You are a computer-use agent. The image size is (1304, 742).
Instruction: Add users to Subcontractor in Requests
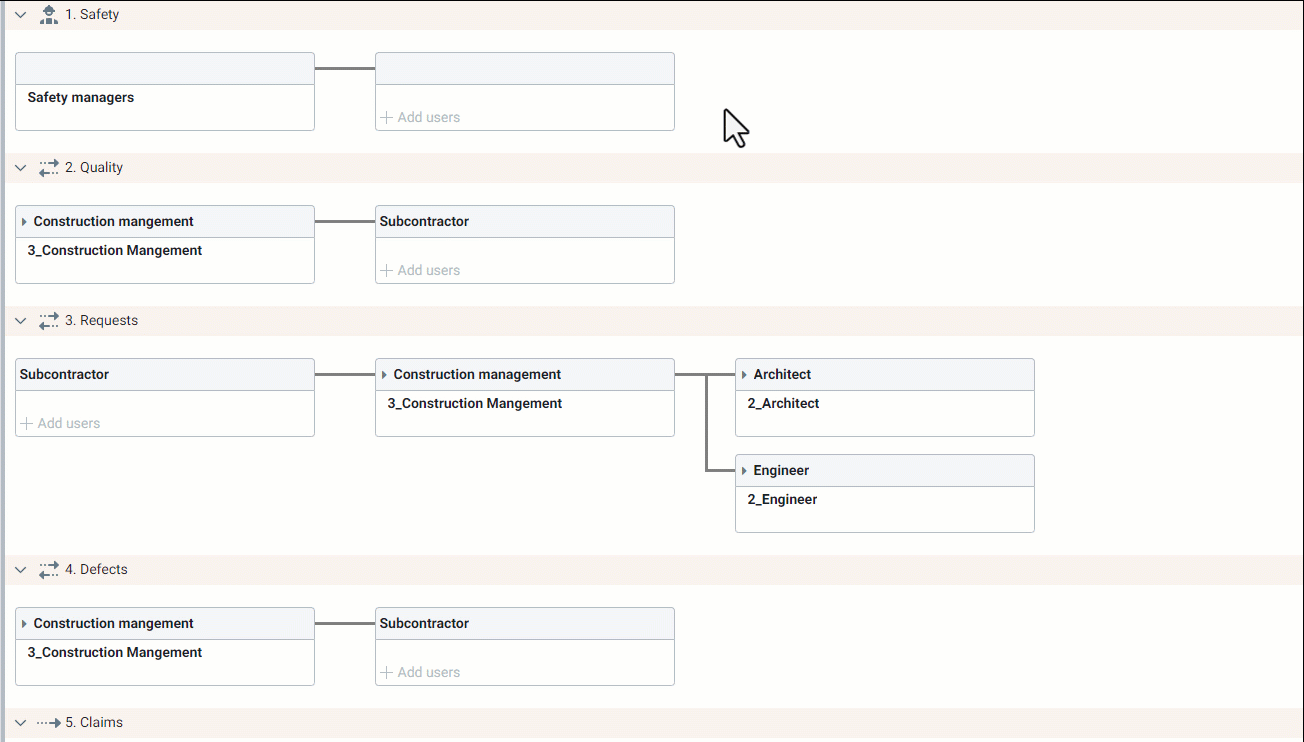[61, 424]
